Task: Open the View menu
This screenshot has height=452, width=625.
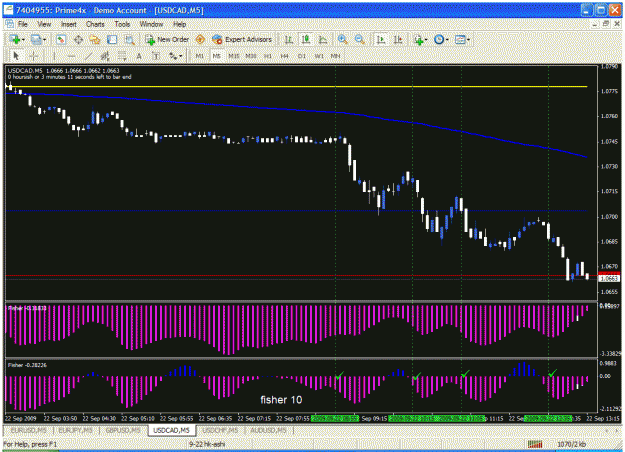Action: click(44, 24)
